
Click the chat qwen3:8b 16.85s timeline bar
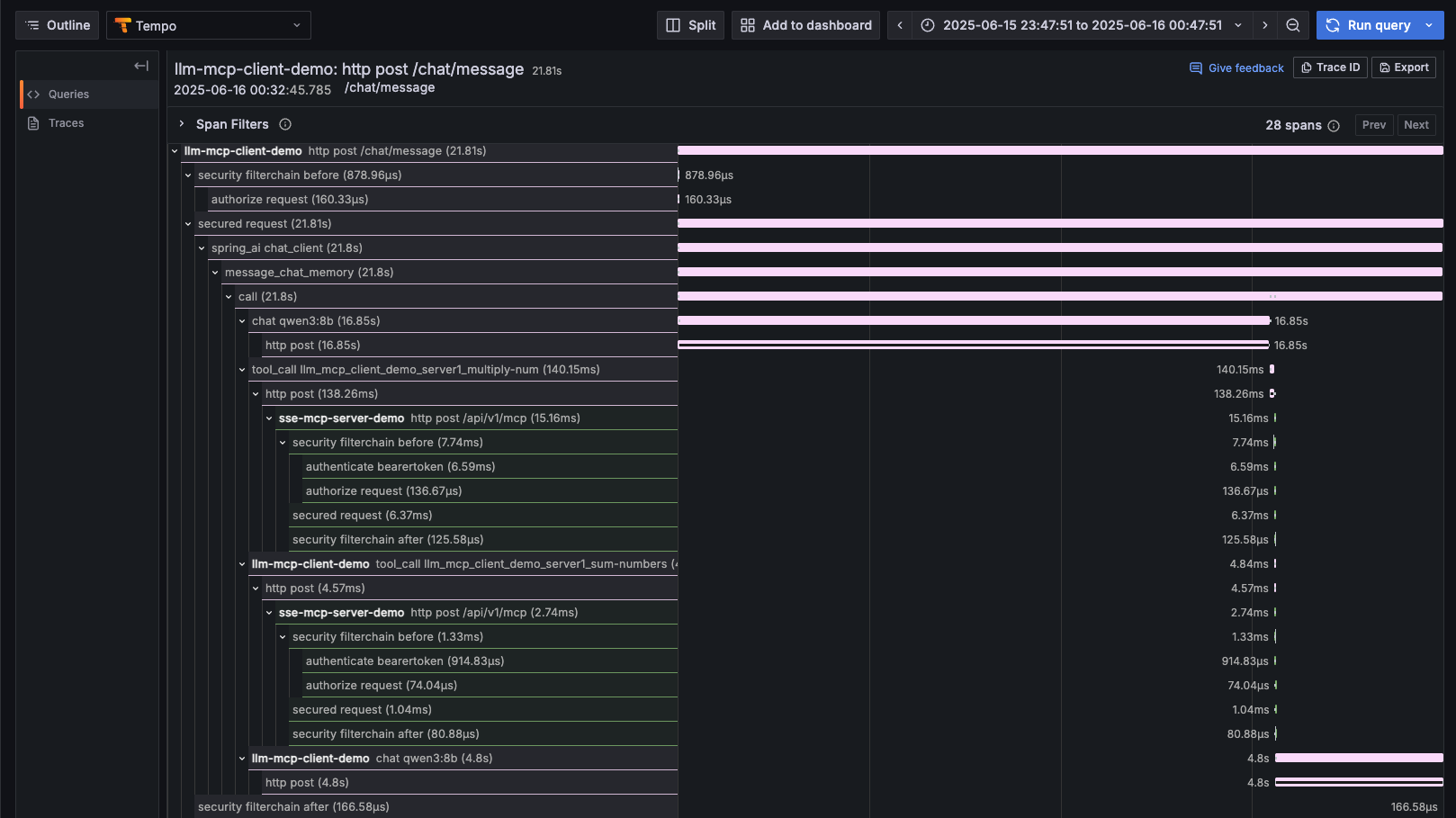[x=974, y=320]
